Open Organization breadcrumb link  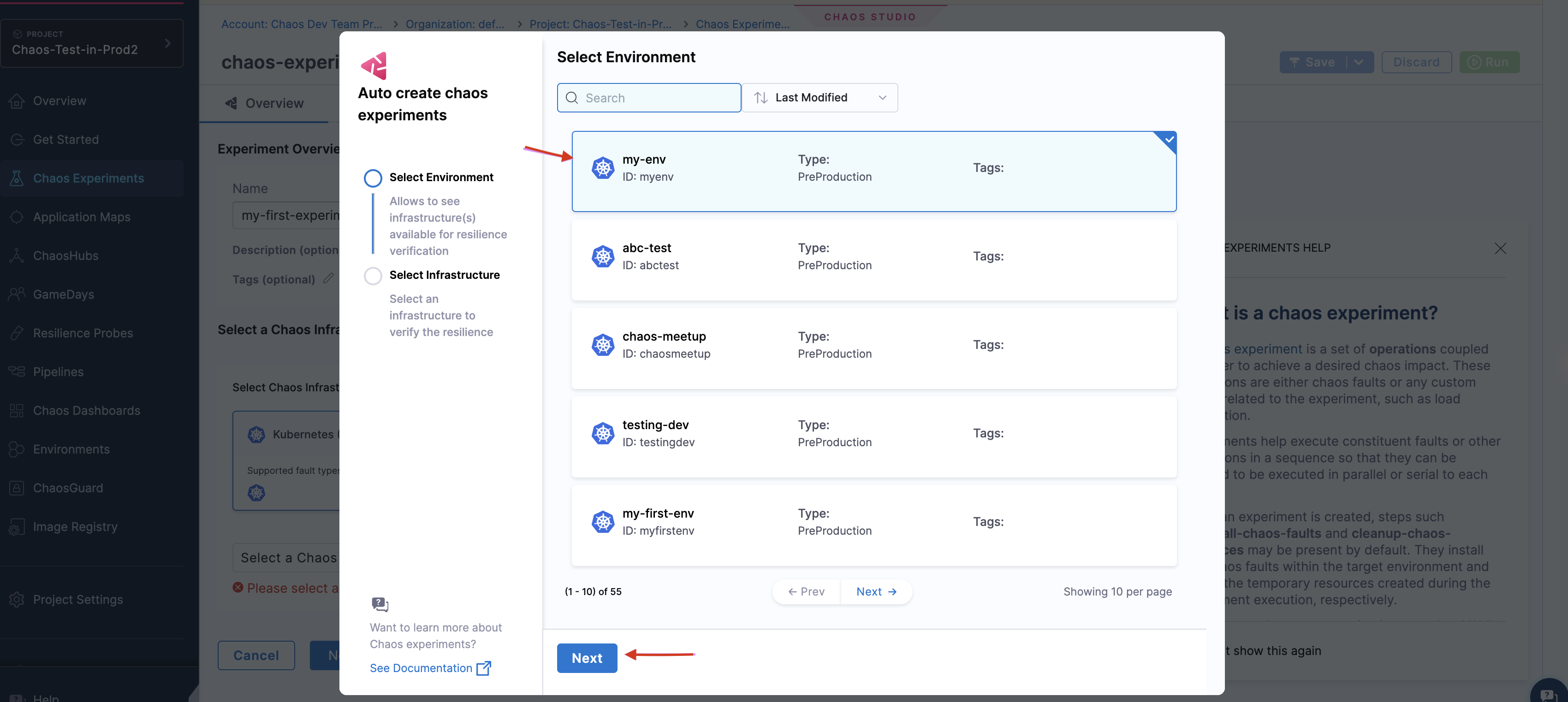455,24
